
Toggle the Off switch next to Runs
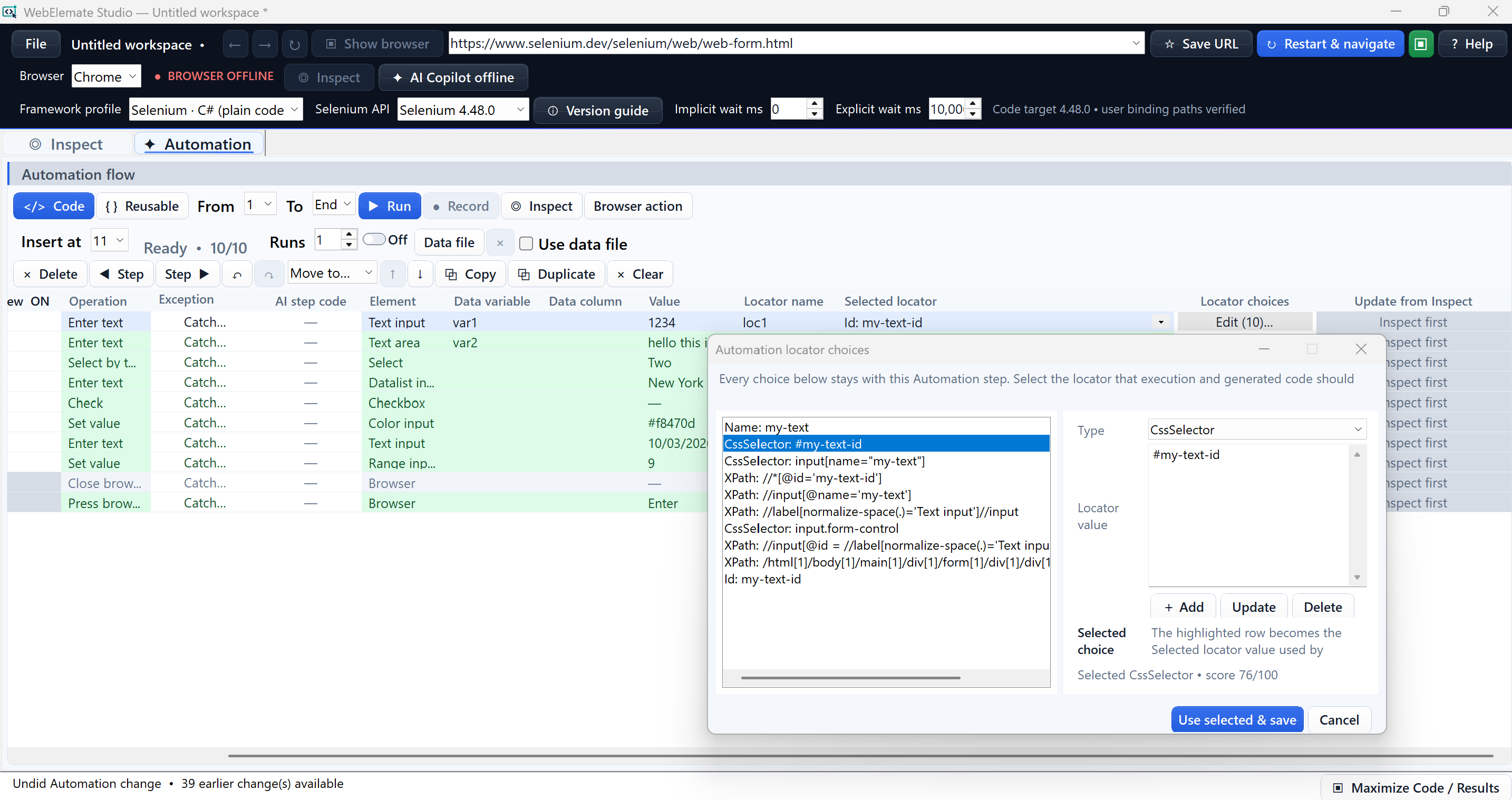pos(374,239)
